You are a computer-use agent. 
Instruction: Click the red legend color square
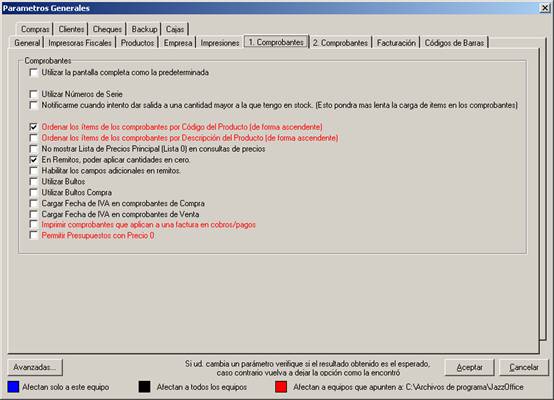tap(281, 387)
